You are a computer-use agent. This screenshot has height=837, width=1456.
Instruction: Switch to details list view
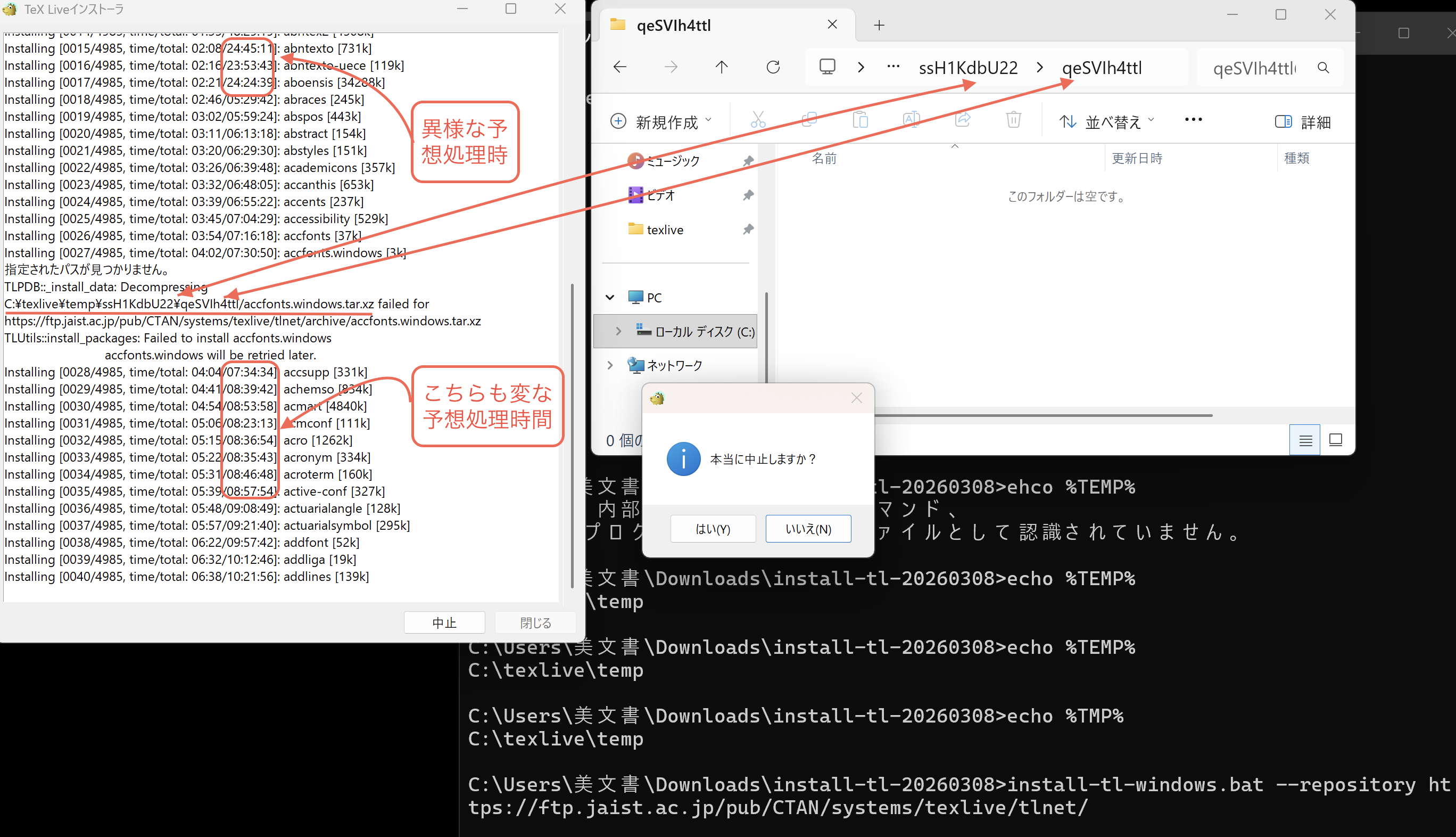[x=1305, y=440]
